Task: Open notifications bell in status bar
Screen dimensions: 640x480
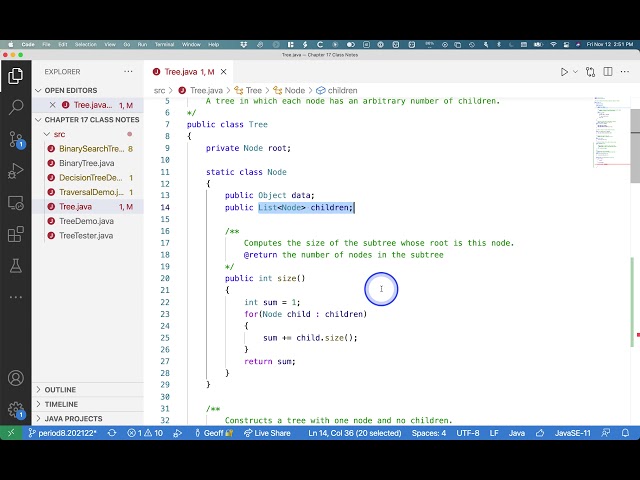Action: [x=625, y=433]
